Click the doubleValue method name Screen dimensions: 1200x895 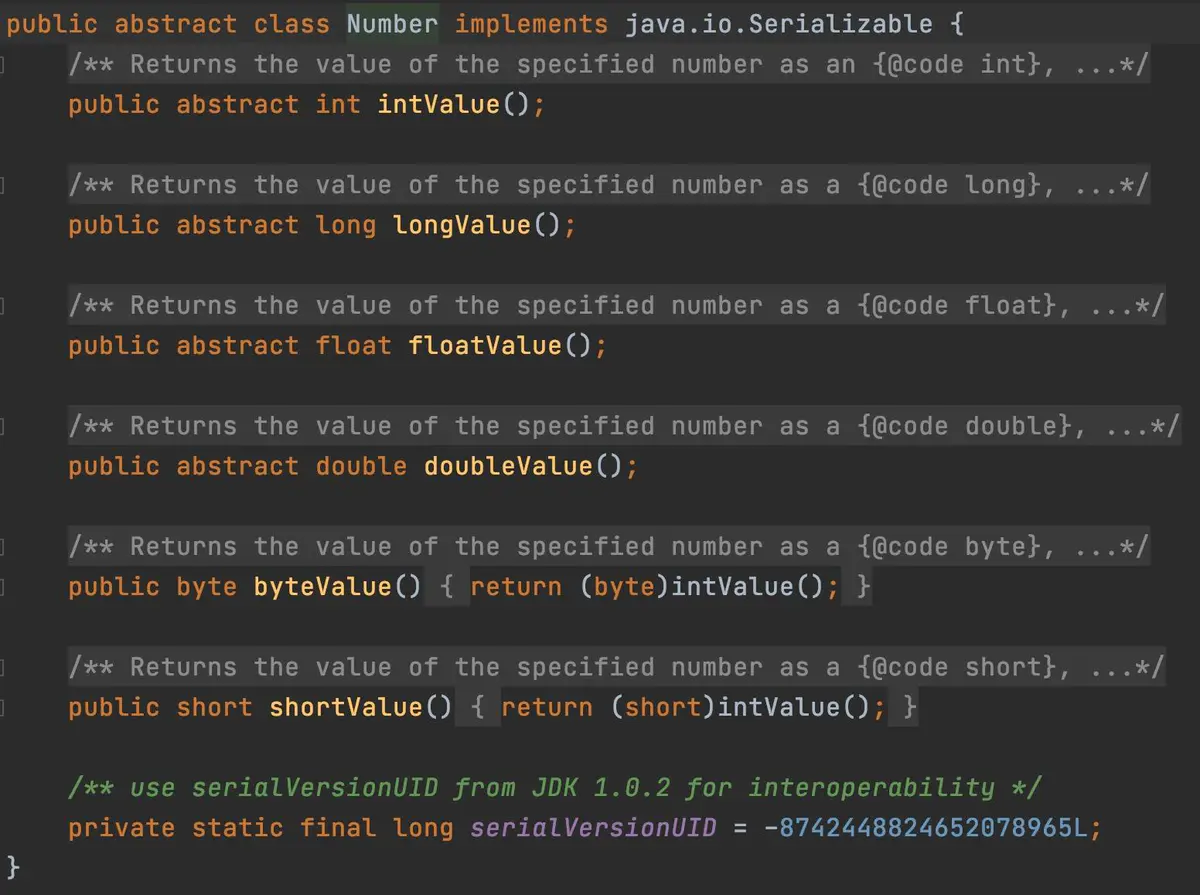click(x=508, y=466)
